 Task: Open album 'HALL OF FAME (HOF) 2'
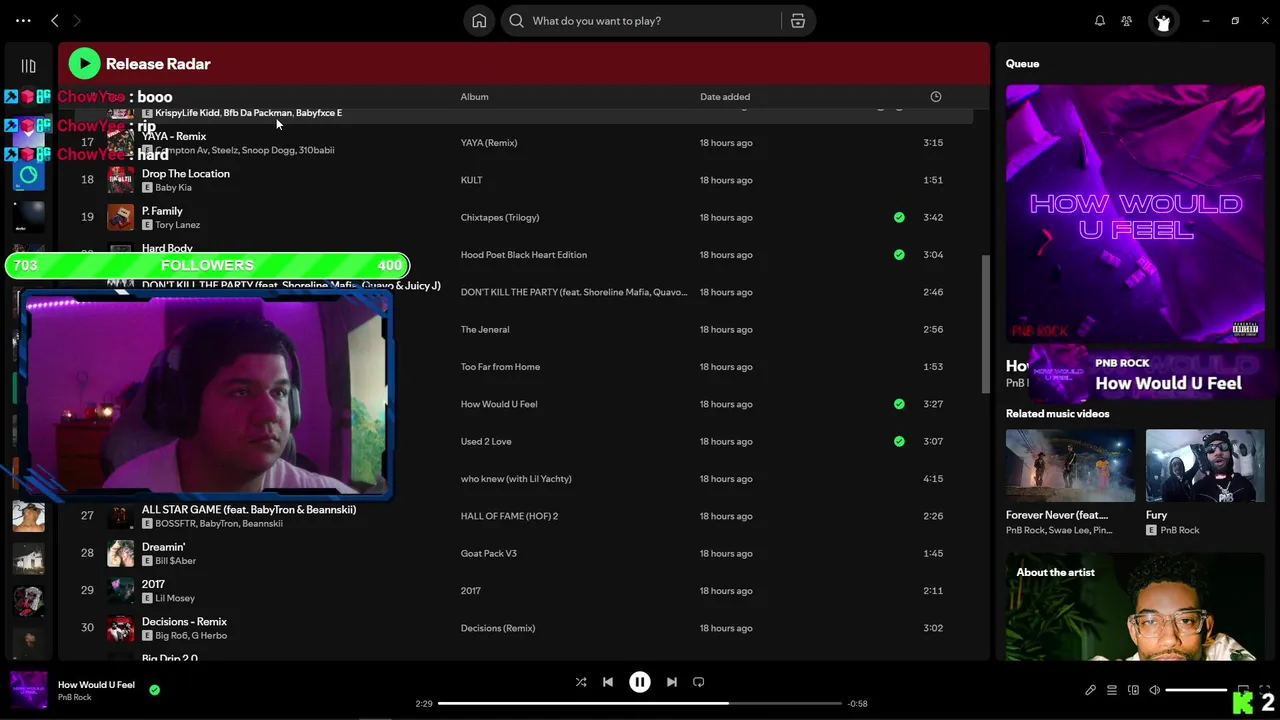(x=509, y=516)
